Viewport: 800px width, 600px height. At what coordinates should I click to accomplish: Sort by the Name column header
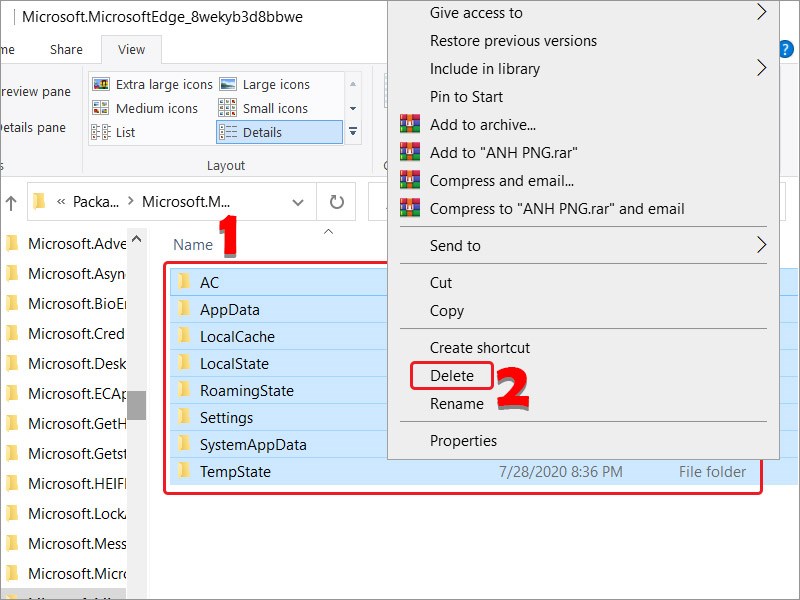pos(192,245)
